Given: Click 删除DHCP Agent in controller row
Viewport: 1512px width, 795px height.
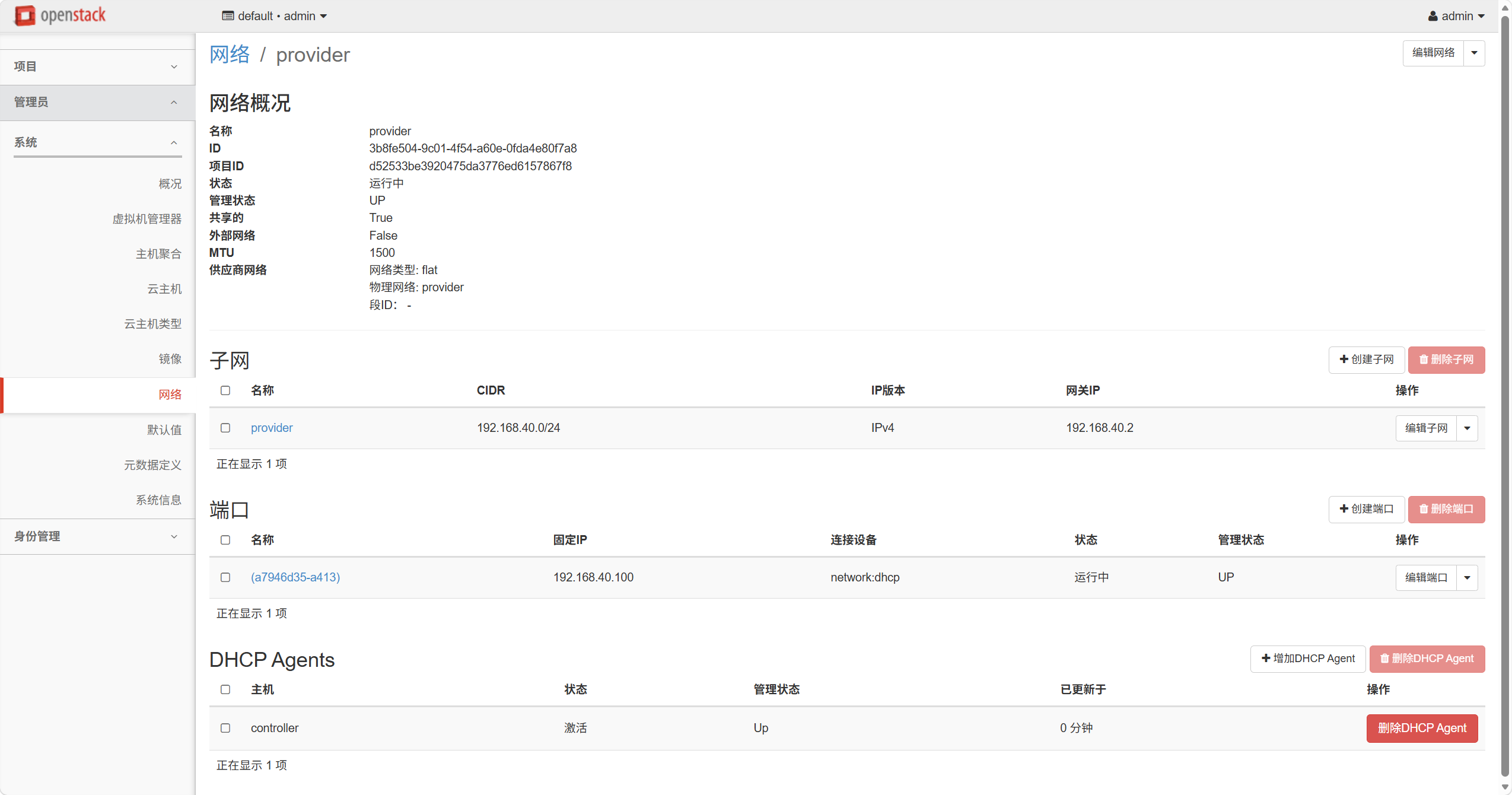Looking at the screenshot, I should [1422, 729].
